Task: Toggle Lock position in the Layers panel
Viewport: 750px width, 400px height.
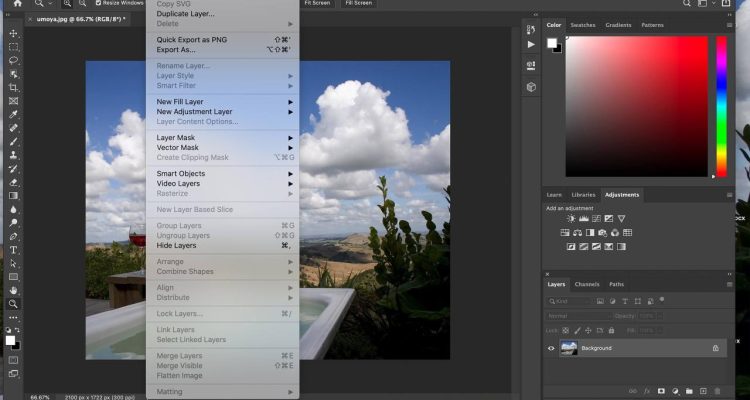Action: [x=588, y=330]
